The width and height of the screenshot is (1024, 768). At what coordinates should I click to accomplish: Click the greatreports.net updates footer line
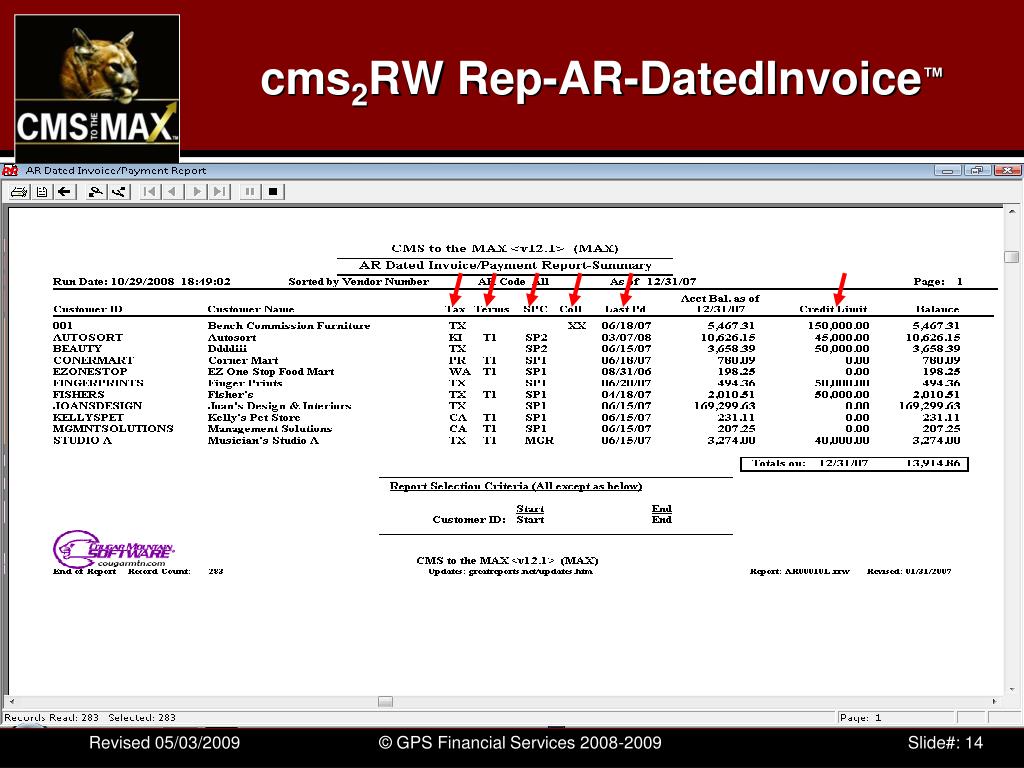[511, 571]
